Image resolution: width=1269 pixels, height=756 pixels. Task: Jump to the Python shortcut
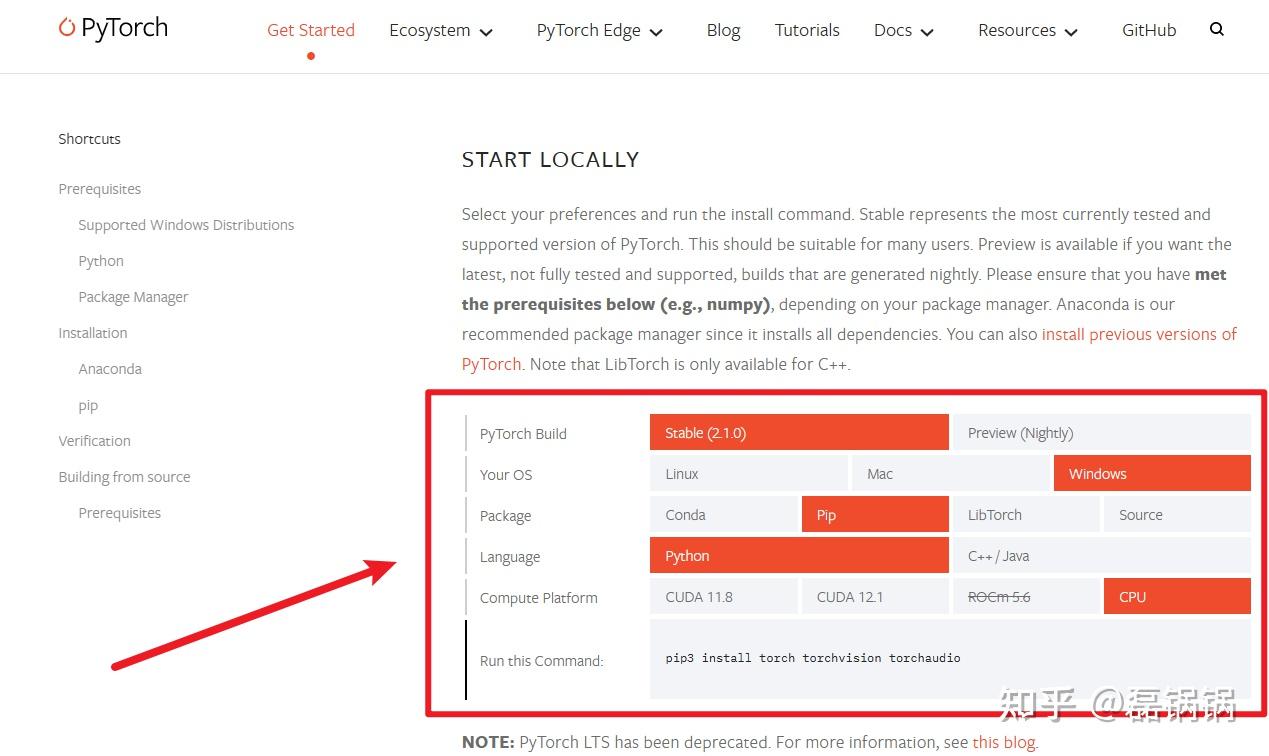coord(101,261)
